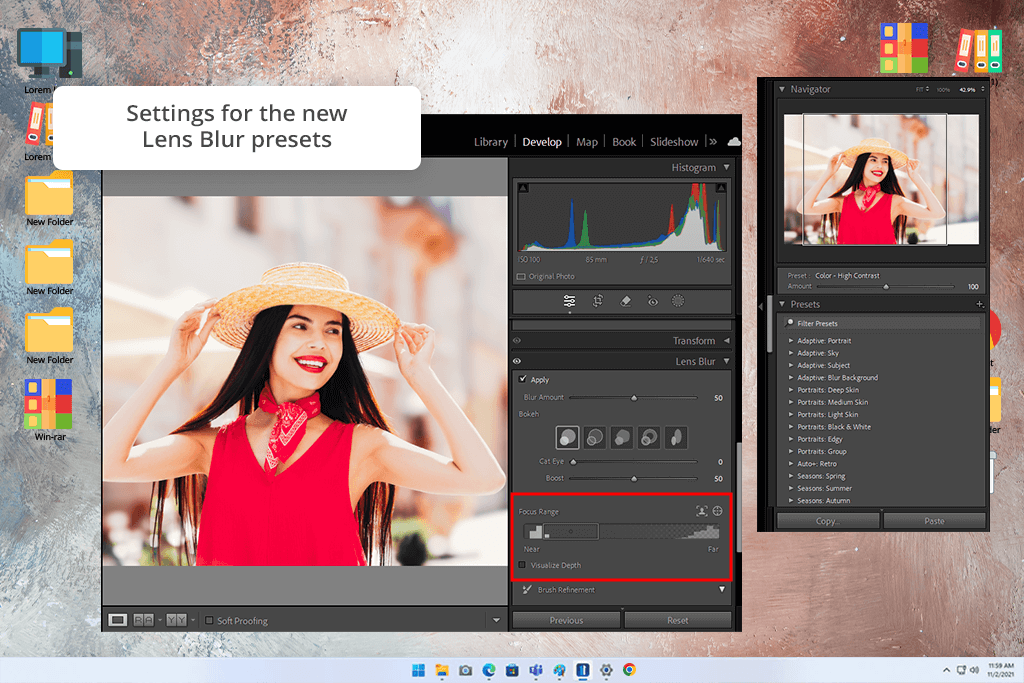The image size is (1024, 683).
Task: Click the cloud sync icon
Action: (733, 142)
